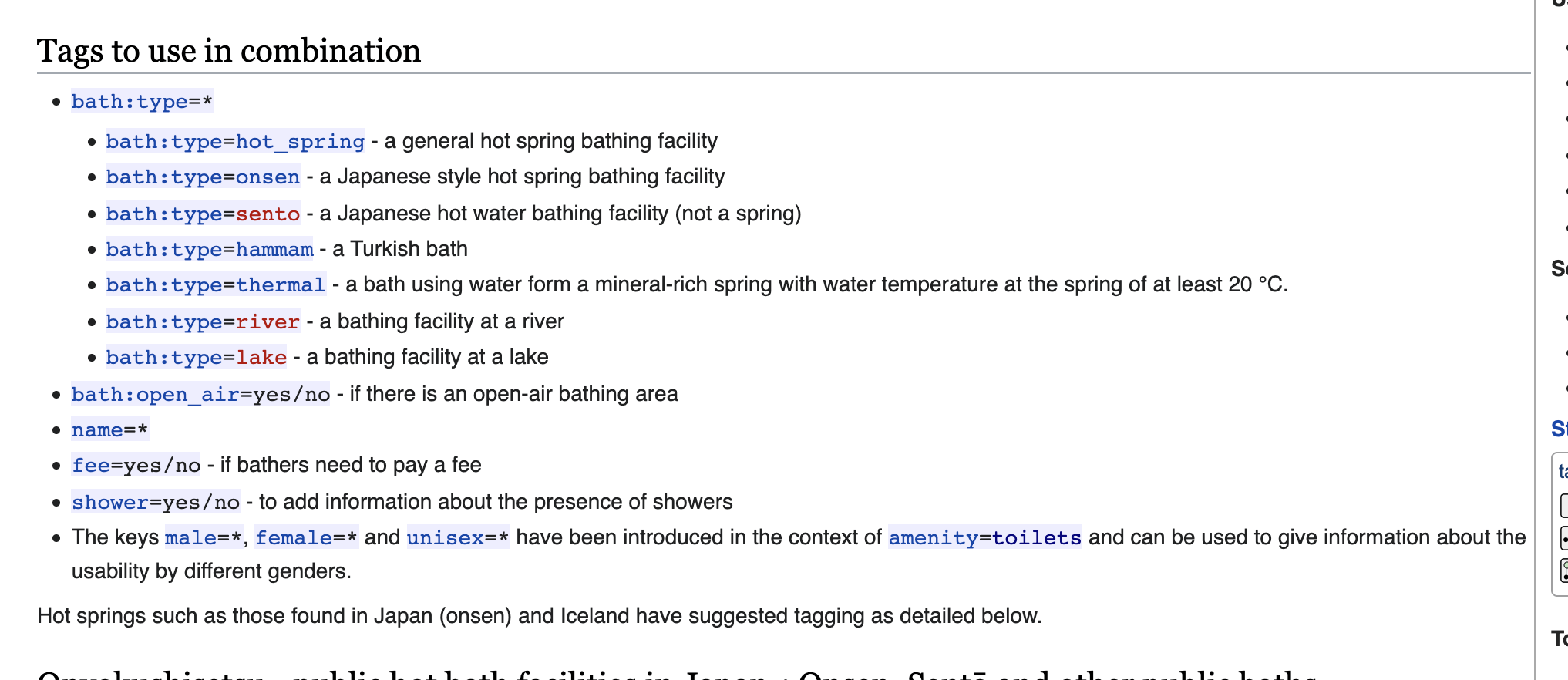Screen dimensions: 1568x680
Task: Click the hot_spring value link
Action: pyautogui.click(x=300, y=142)
